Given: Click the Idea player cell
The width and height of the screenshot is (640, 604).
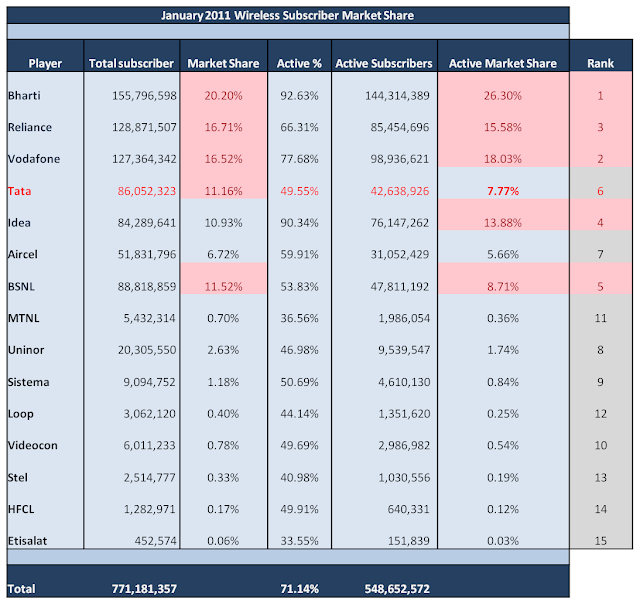Looking at the screenshot, I should (x=19, y=223).
